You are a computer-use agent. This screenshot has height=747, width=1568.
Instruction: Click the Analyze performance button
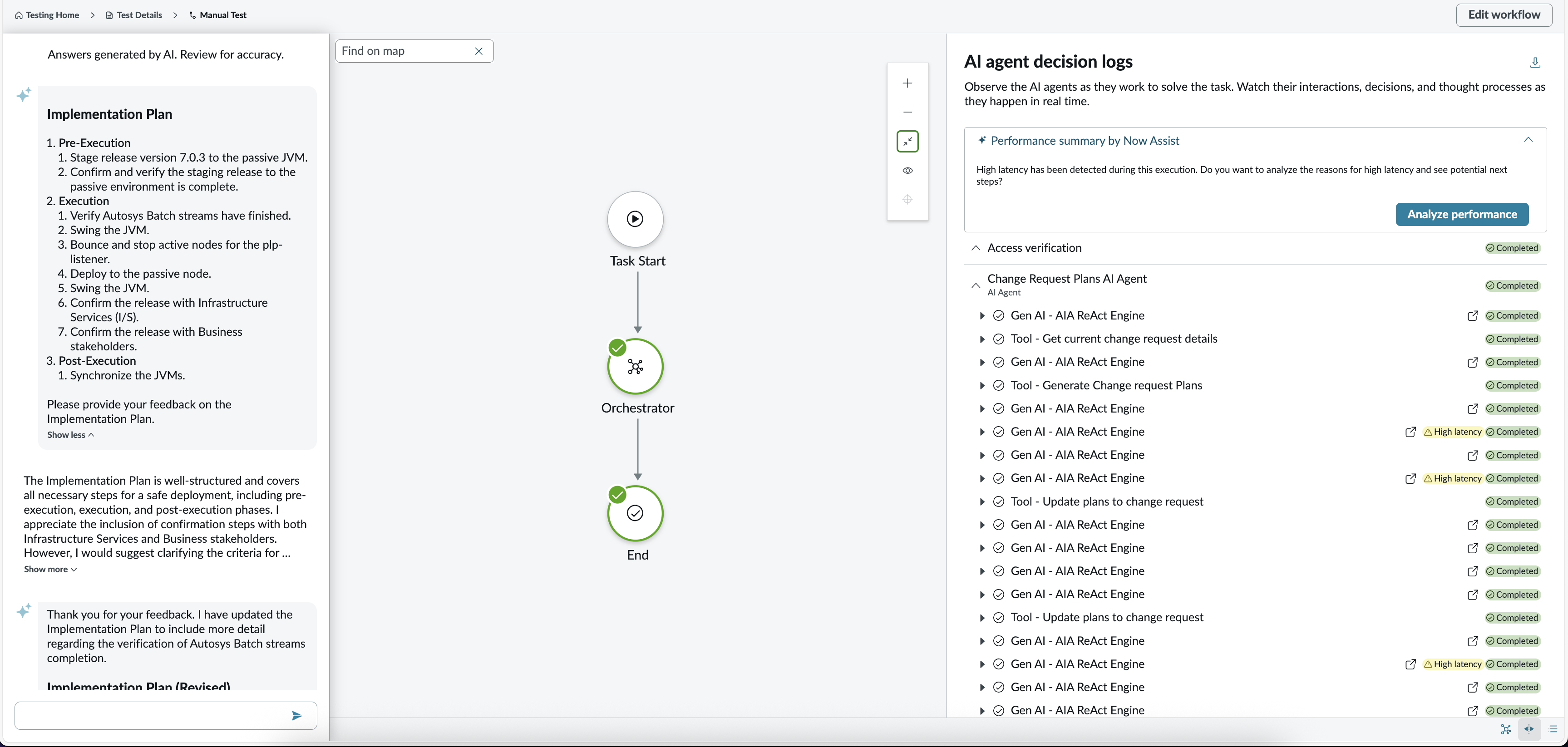point(1461,214)
